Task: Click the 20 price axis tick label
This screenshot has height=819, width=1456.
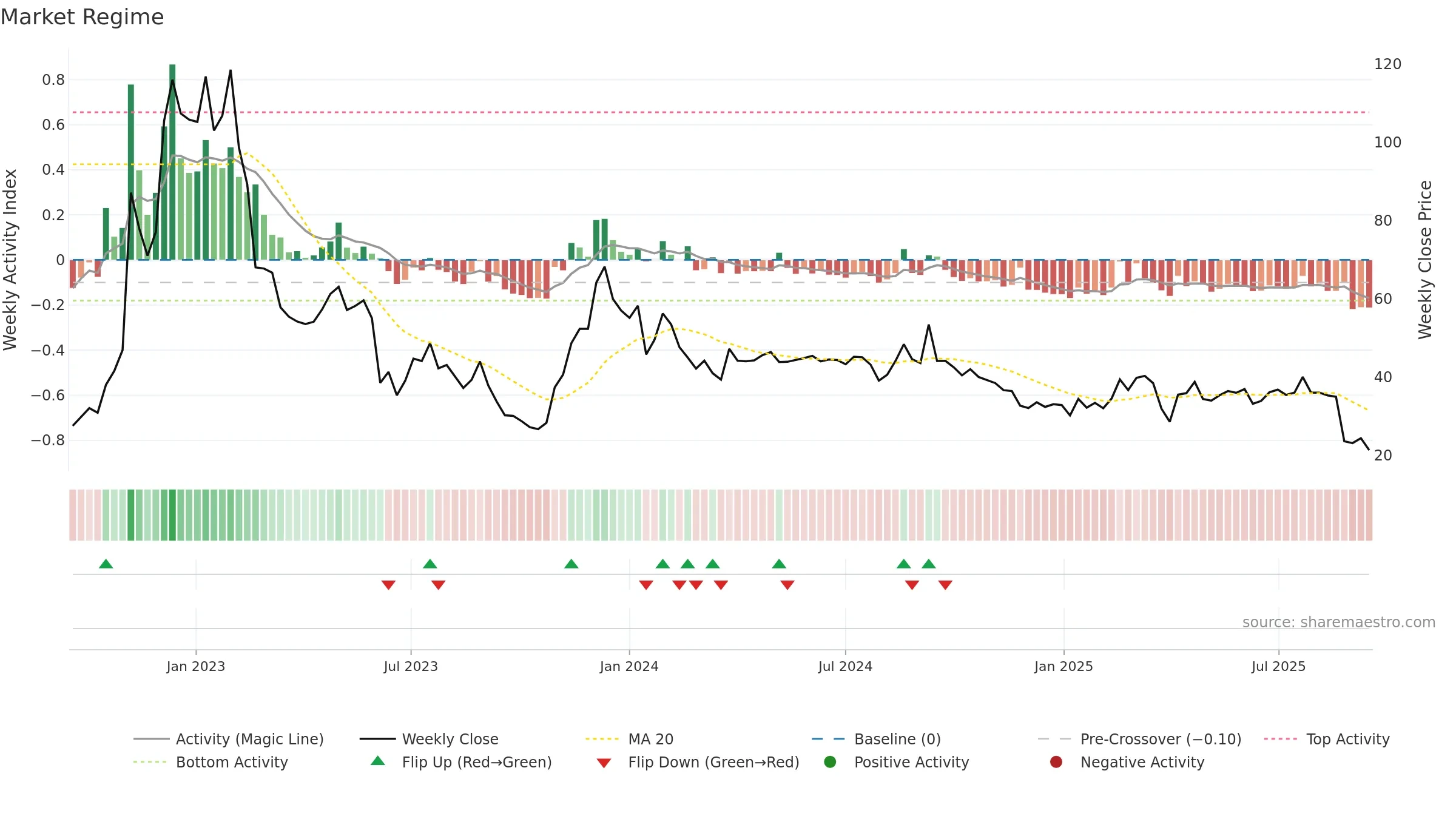Action: pos(1383,456)
